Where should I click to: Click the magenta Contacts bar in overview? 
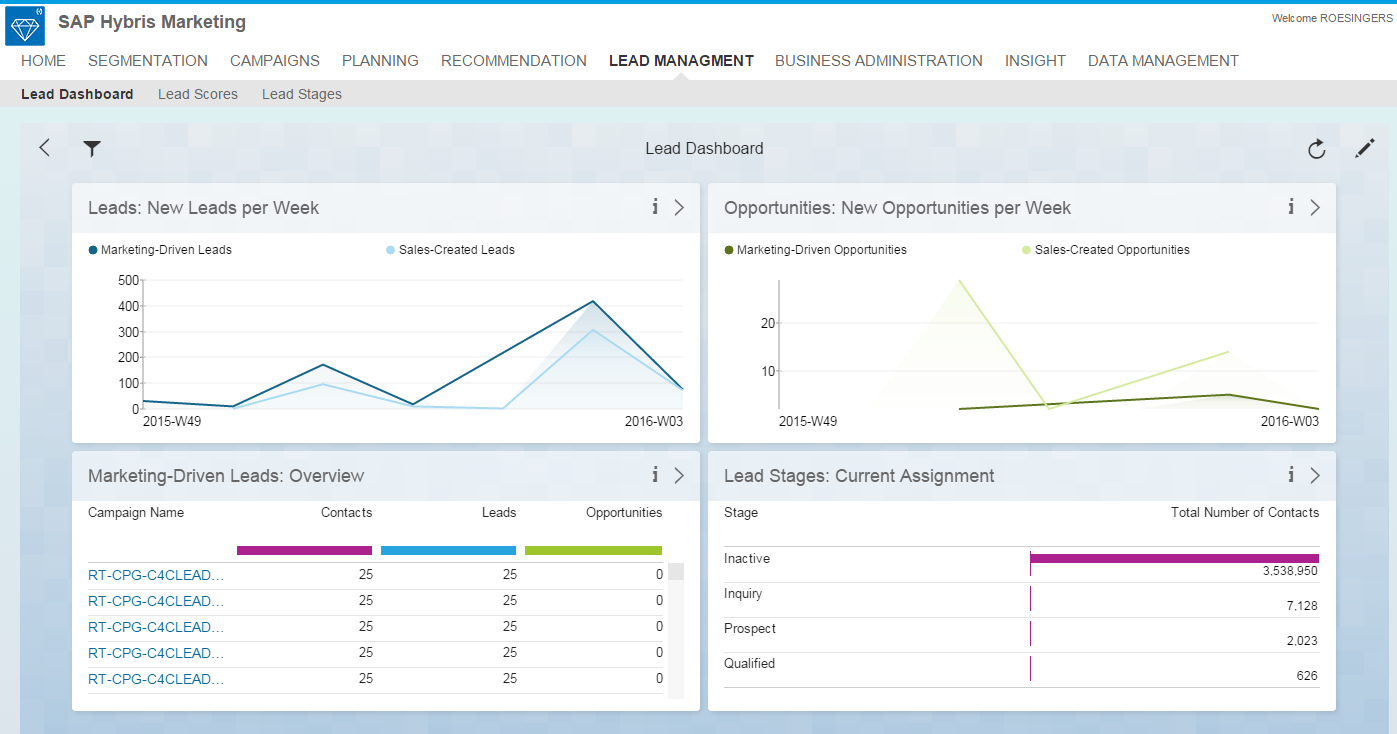pos(304,550)
